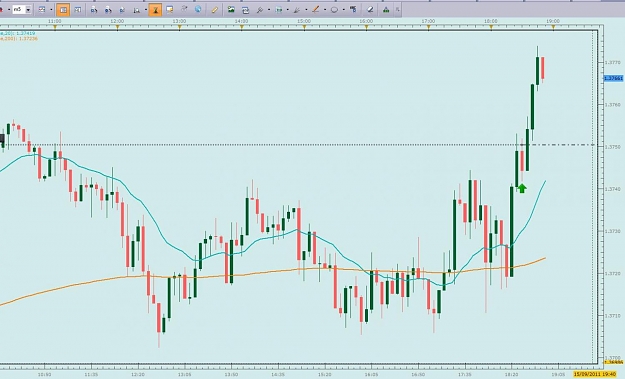The height and width of the screenshot is (379, 625).
Task: Click the green indicator icon after magnifier
Action: (279, 10)
